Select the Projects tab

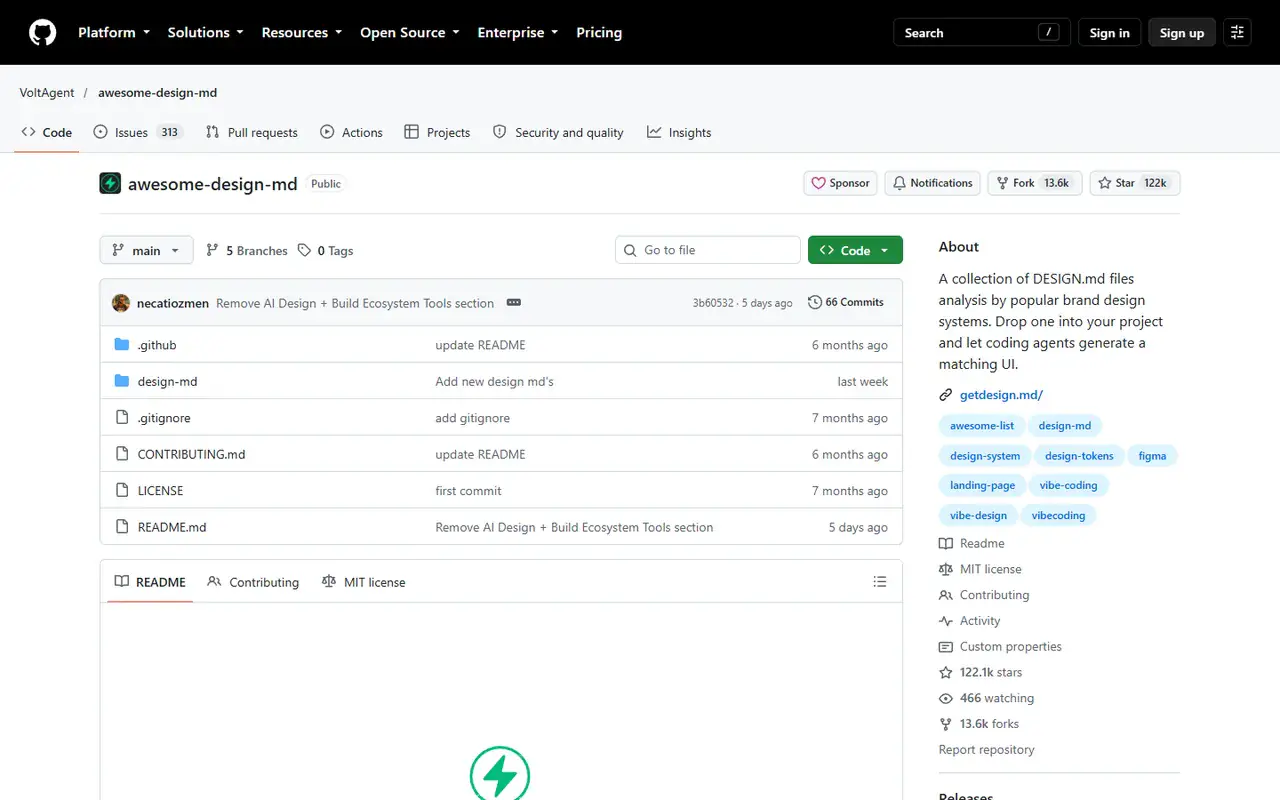[x=437, y=132]
